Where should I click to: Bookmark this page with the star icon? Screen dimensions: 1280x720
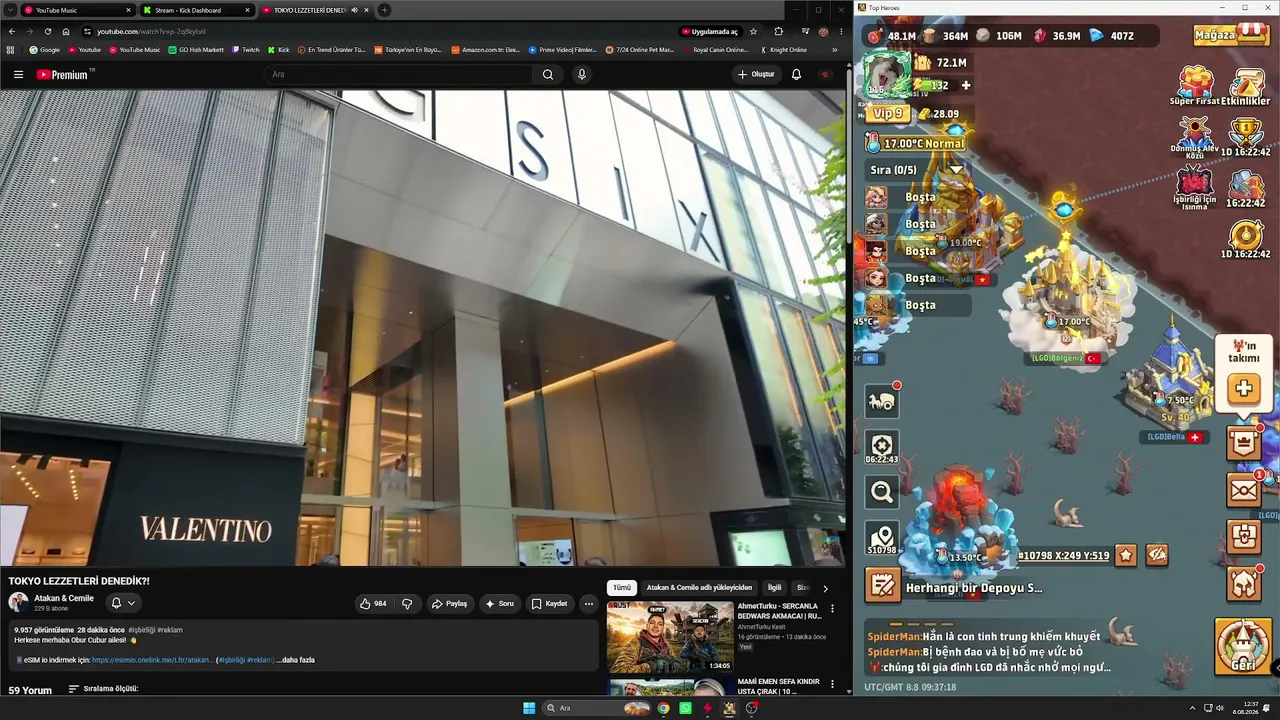[753, 31]
